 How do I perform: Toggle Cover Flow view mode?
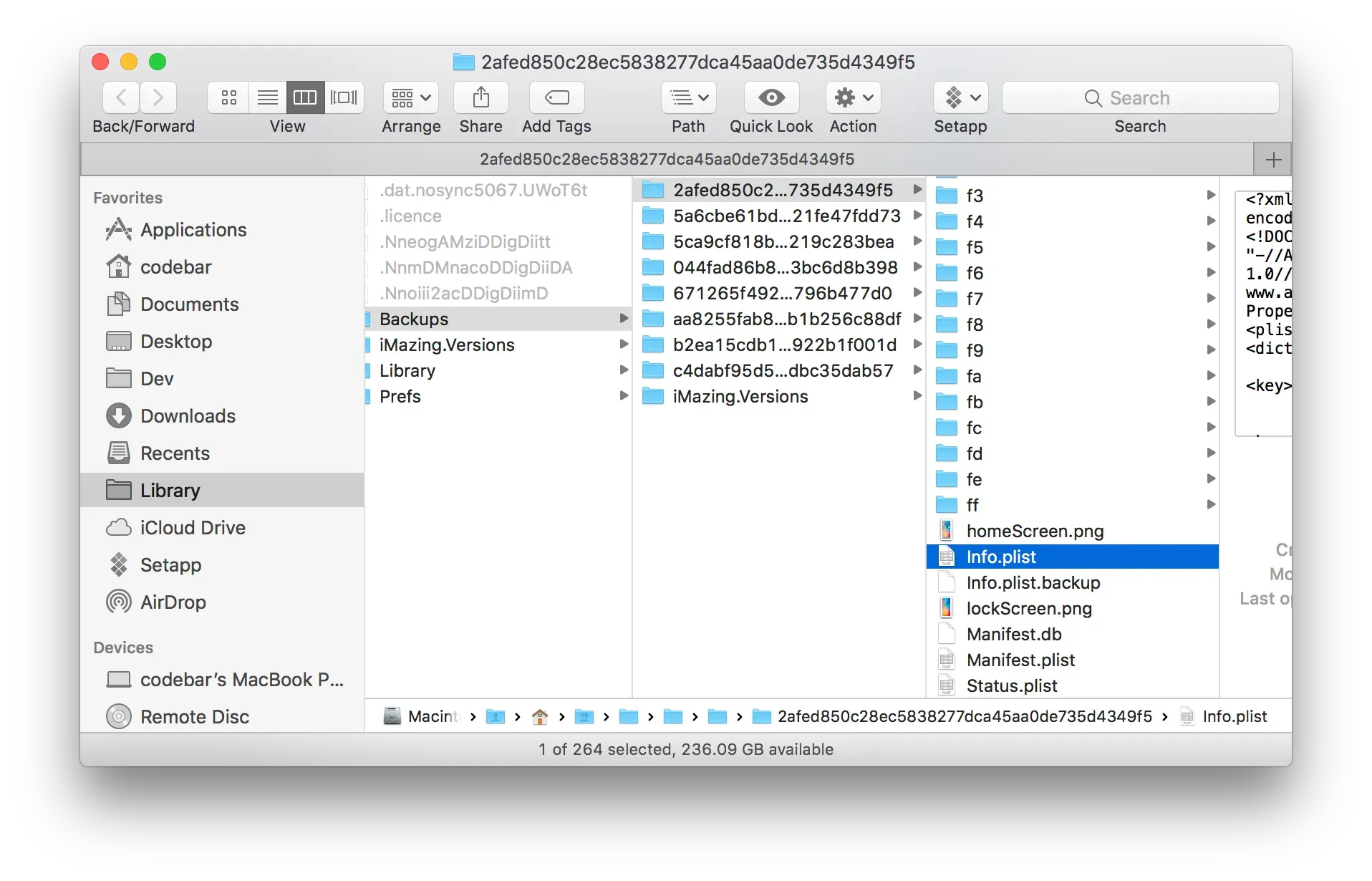344,97
